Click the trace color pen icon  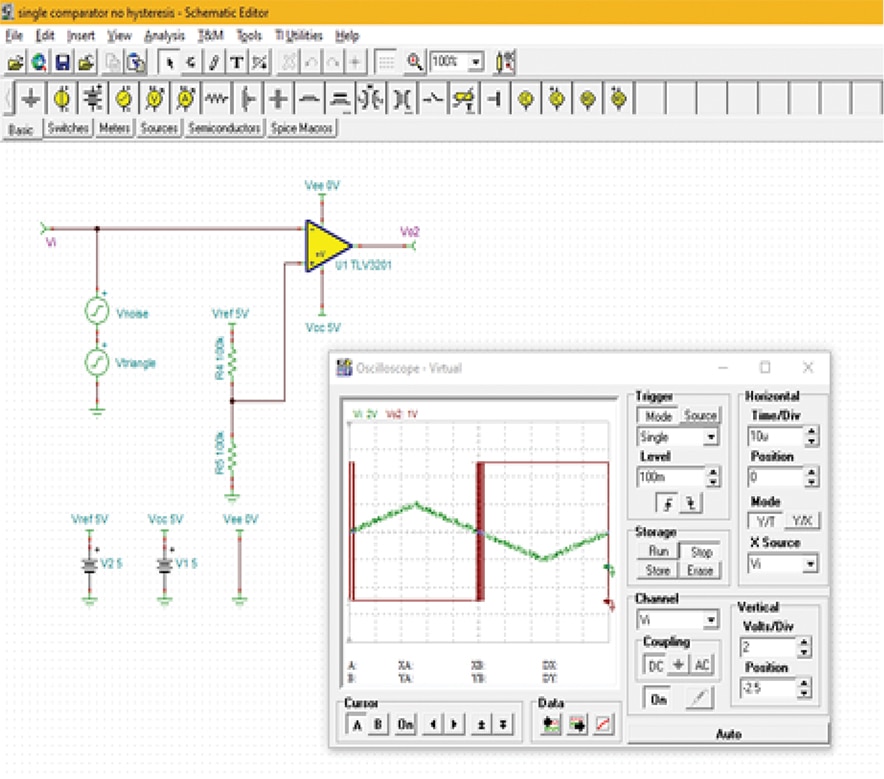tap(699, 700)
